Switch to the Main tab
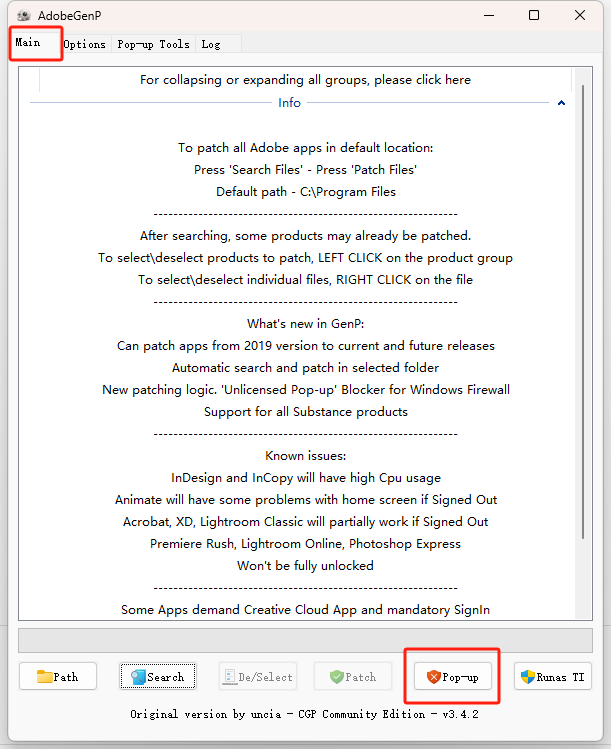Screen dimensions: 611x749 pos(36,43)
